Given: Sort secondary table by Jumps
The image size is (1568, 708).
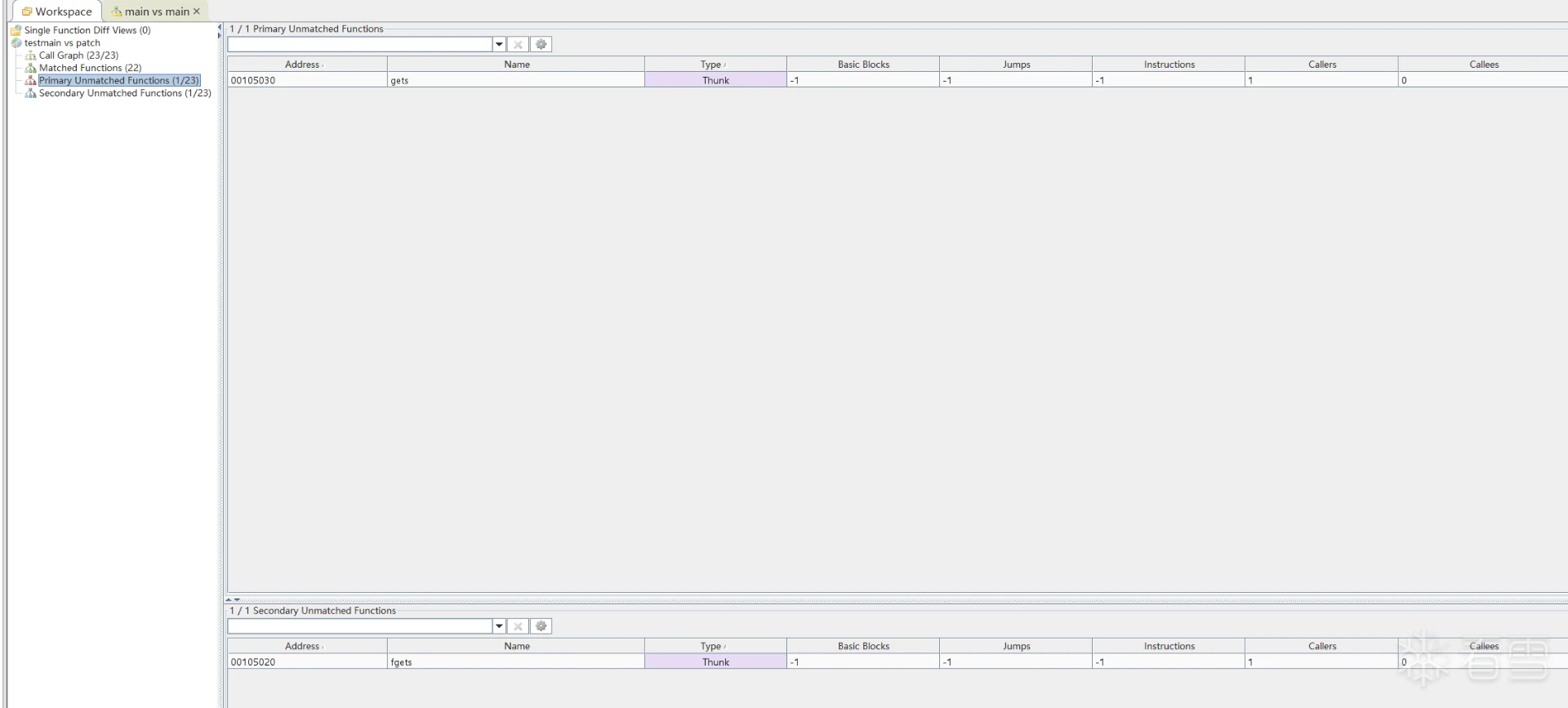Looking at the screenshot, I should coord(1016,646).
